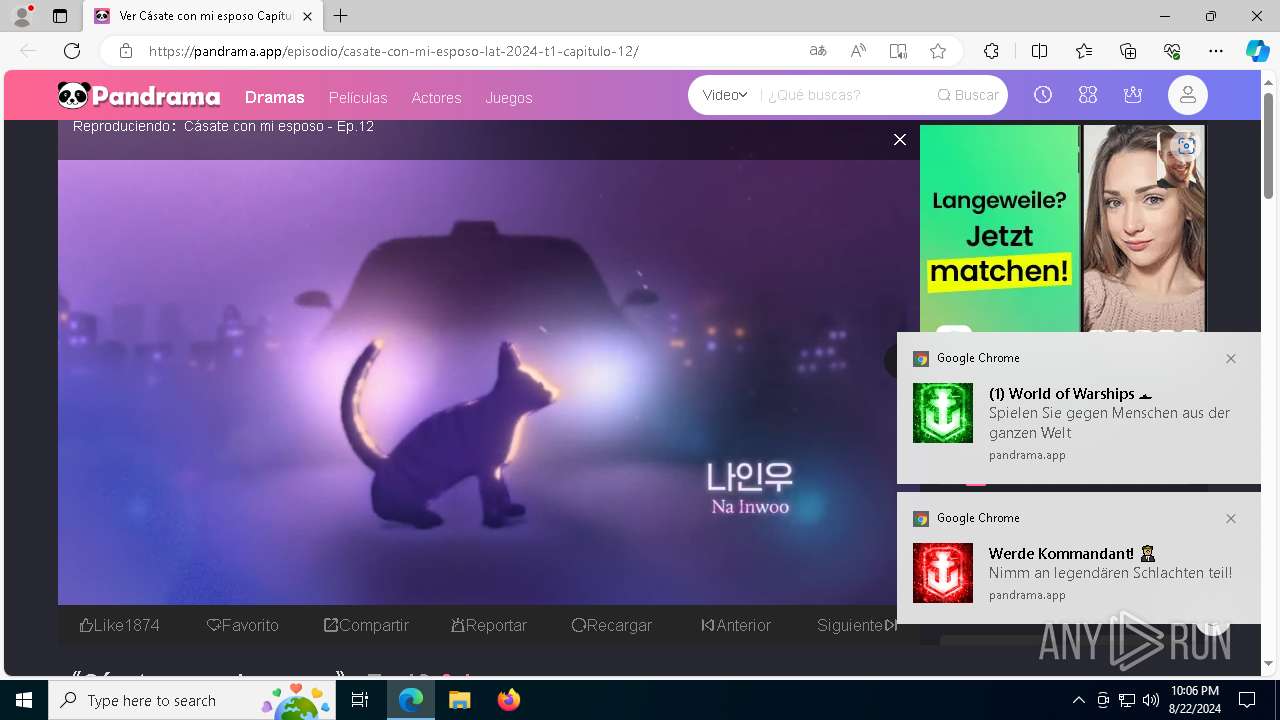This screenshot has height=720, width=1280.
Task: Open the Películas section
Action: coord(358,97)
